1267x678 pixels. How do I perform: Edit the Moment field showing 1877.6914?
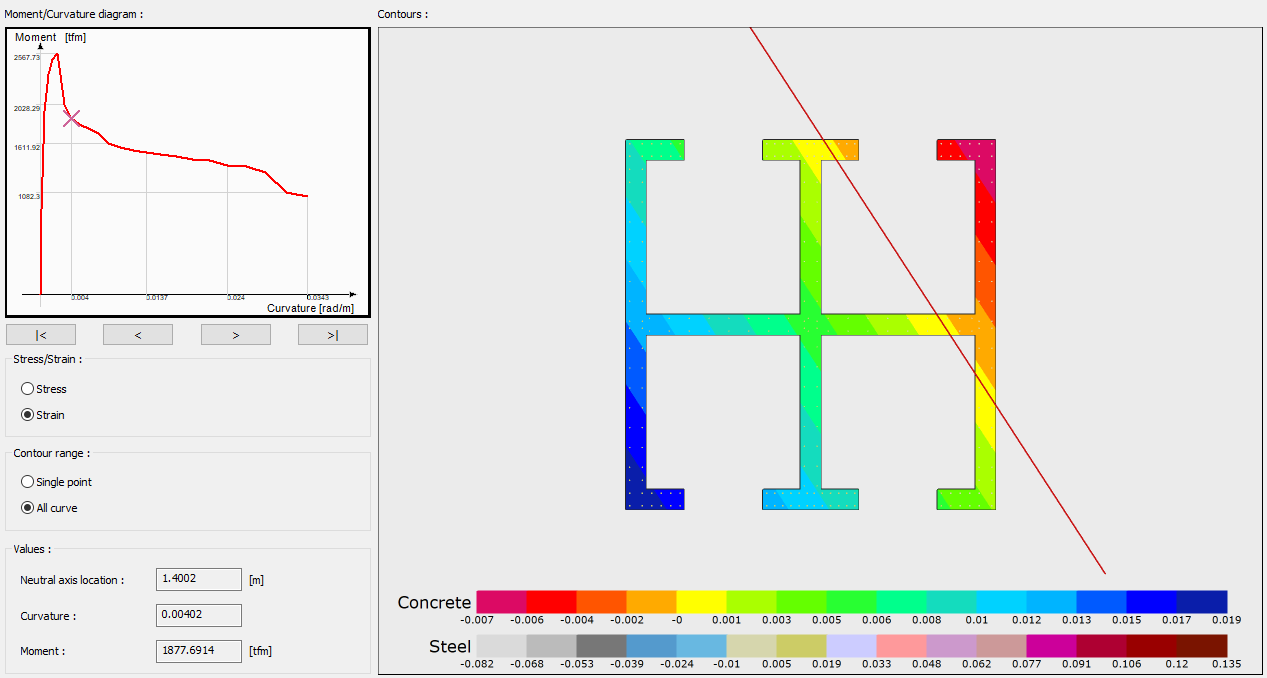[x=197, y=650]
